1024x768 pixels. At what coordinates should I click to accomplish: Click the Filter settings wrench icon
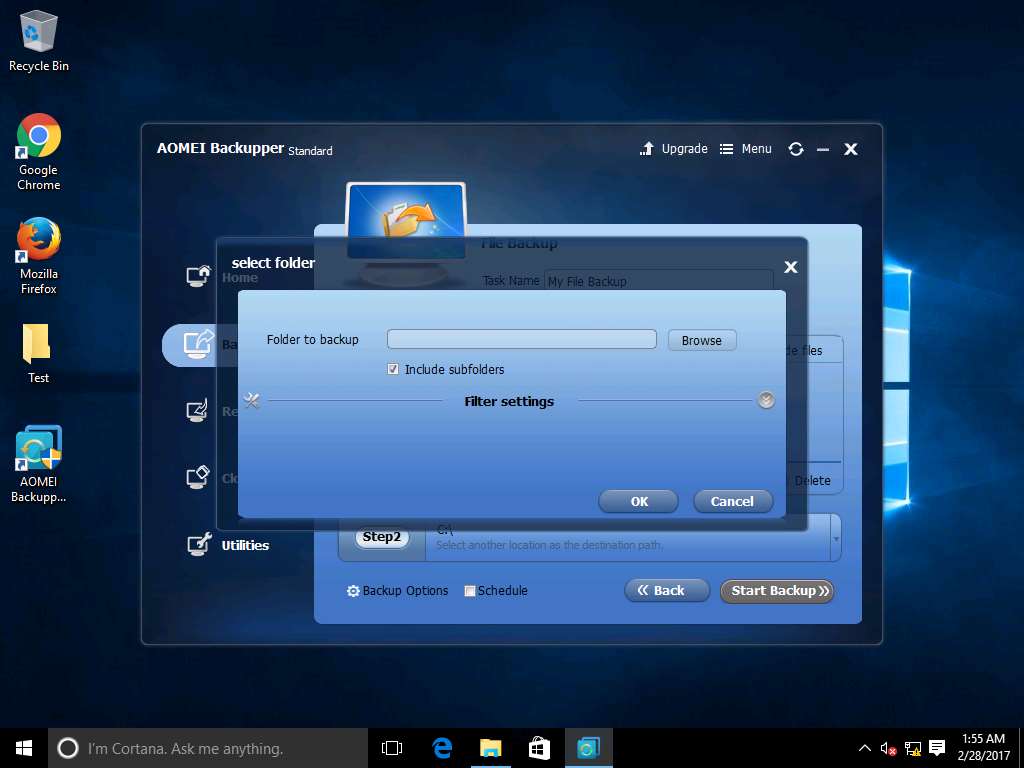251,400
